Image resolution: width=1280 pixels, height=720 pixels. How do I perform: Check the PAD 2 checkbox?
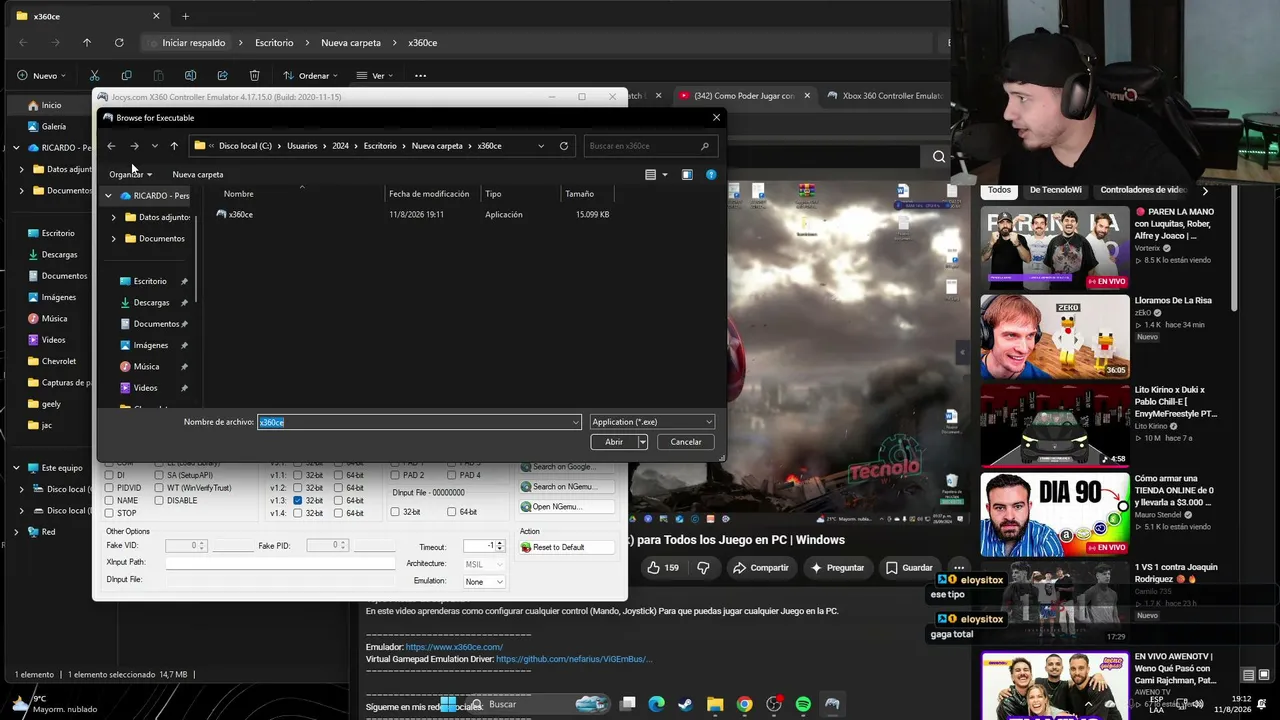click(397, 475)
